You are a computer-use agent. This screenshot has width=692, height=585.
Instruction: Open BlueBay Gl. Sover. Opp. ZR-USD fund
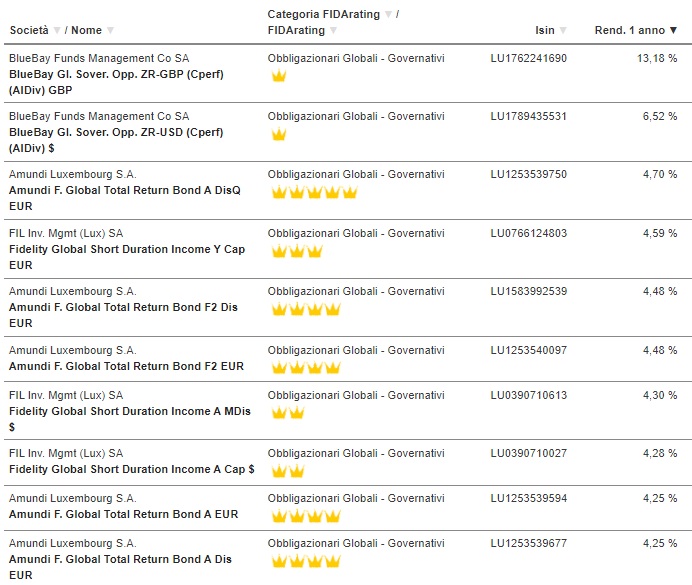(117, 140)
